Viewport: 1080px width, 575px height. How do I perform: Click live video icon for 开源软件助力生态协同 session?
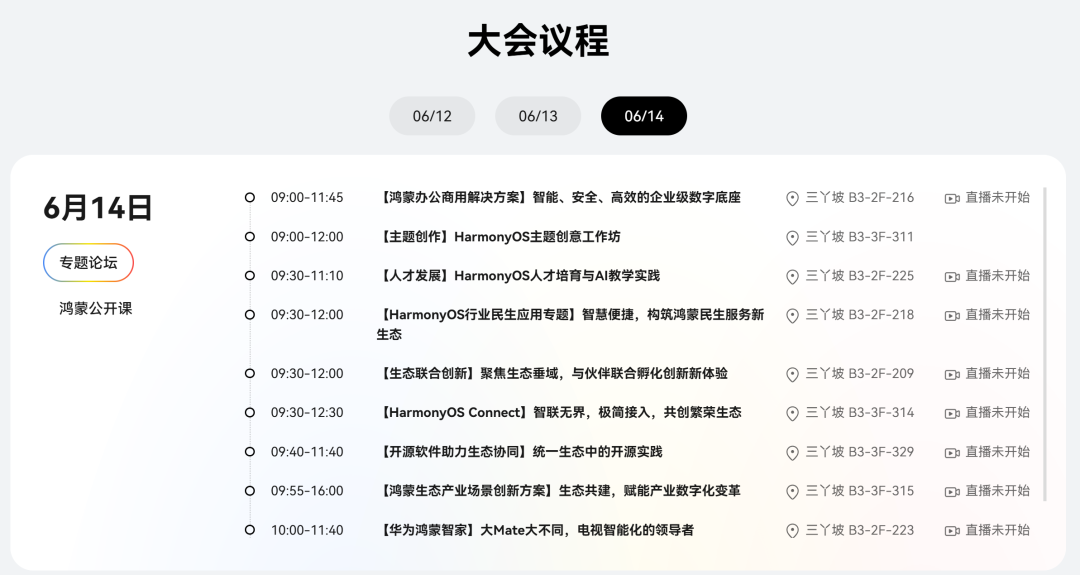click(952, 452)
